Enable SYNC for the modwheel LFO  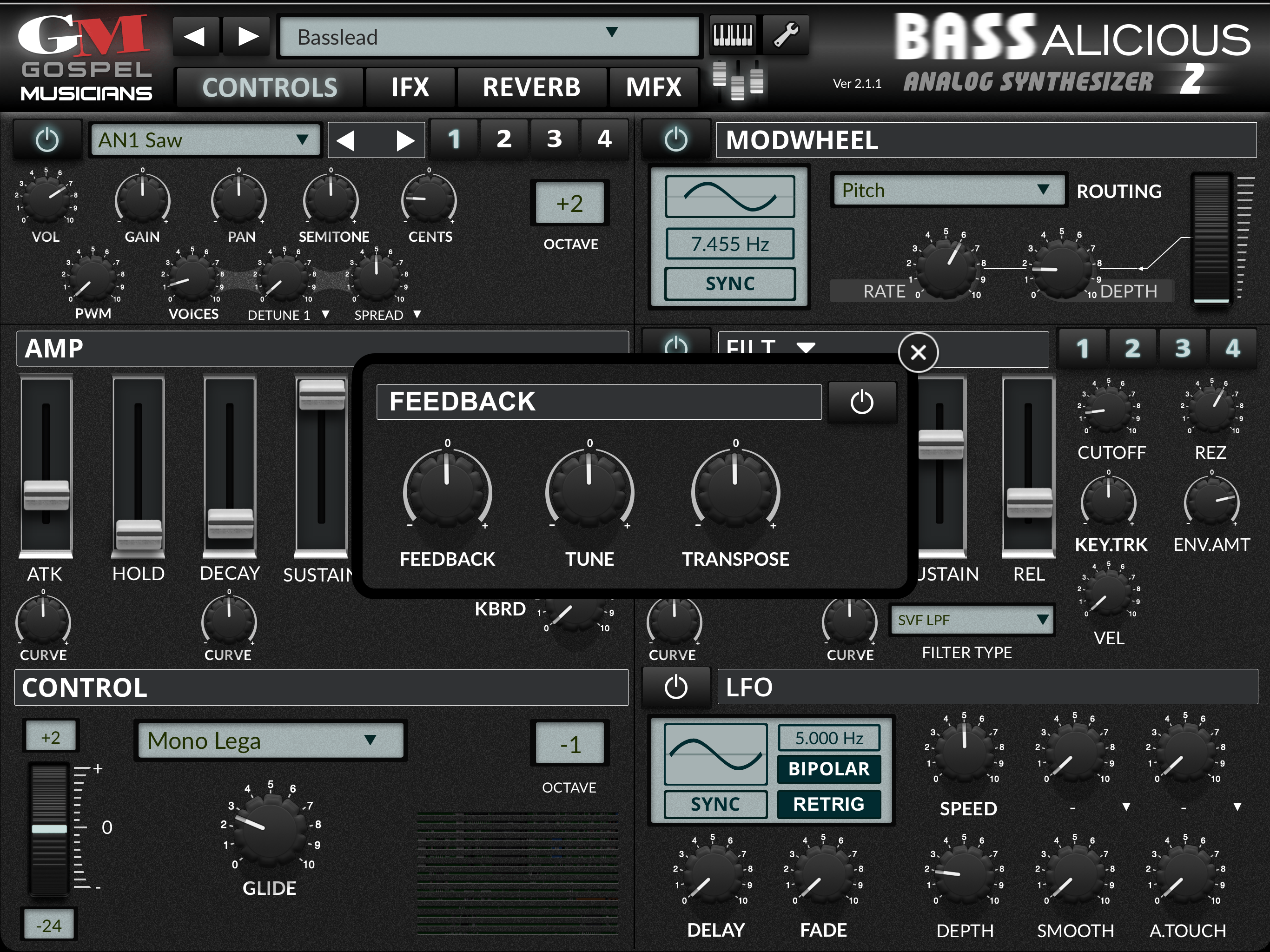730,283
